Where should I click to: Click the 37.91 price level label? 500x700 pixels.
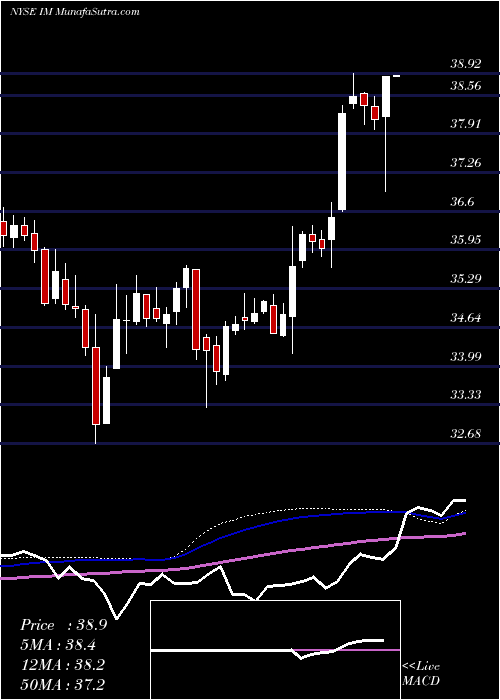tap(466, 124)
